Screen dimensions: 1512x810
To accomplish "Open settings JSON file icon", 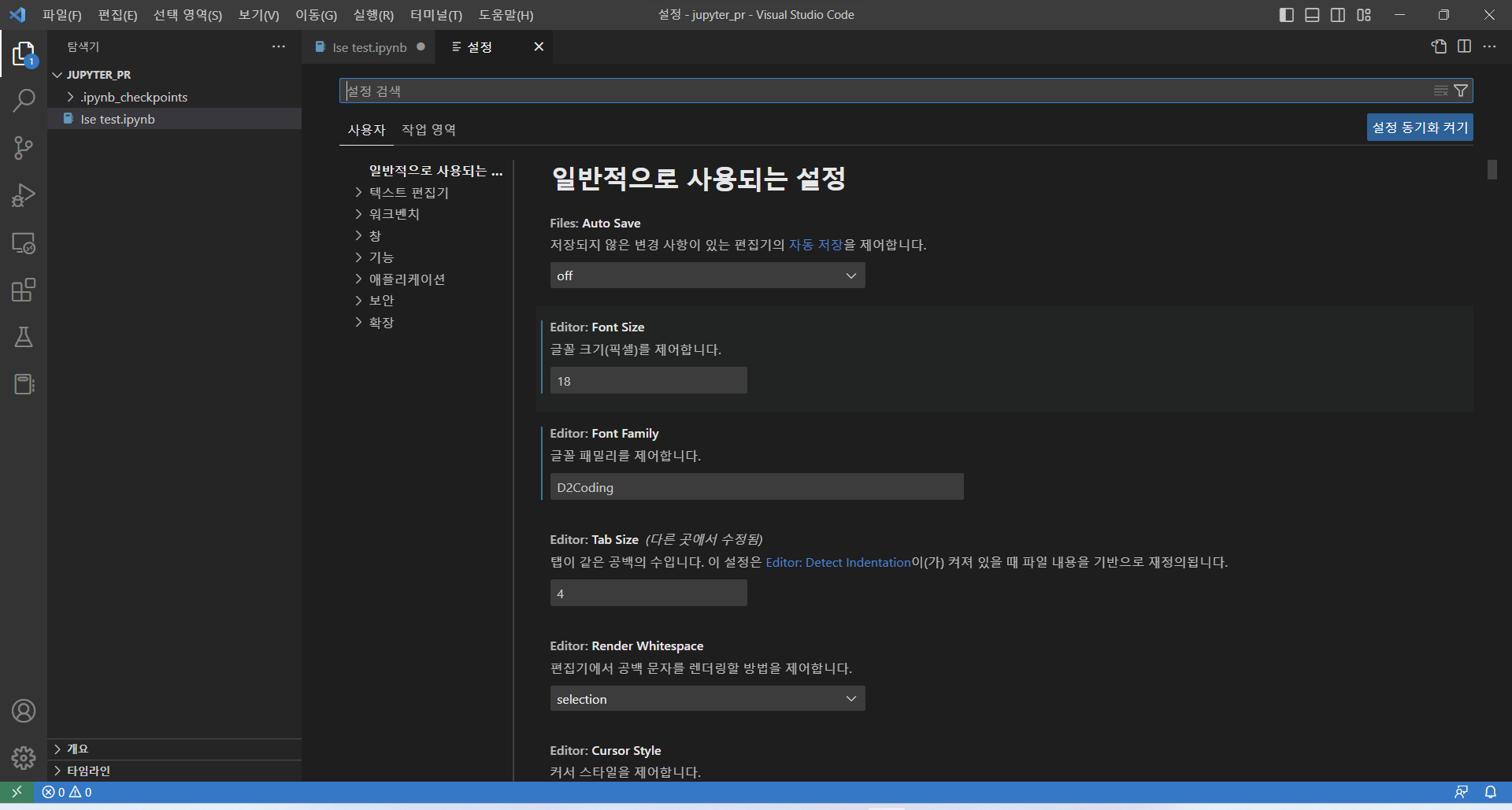I will click(x=1439, y=46).
